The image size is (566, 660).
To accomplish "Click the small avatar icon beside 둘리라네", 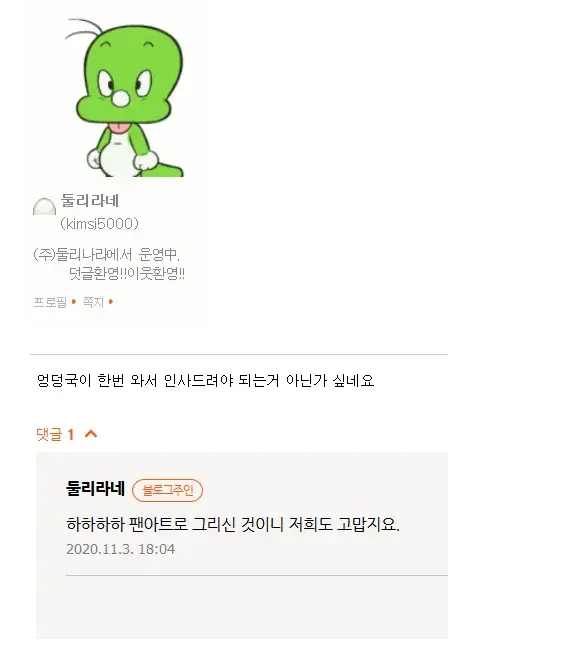I will 45,207.
